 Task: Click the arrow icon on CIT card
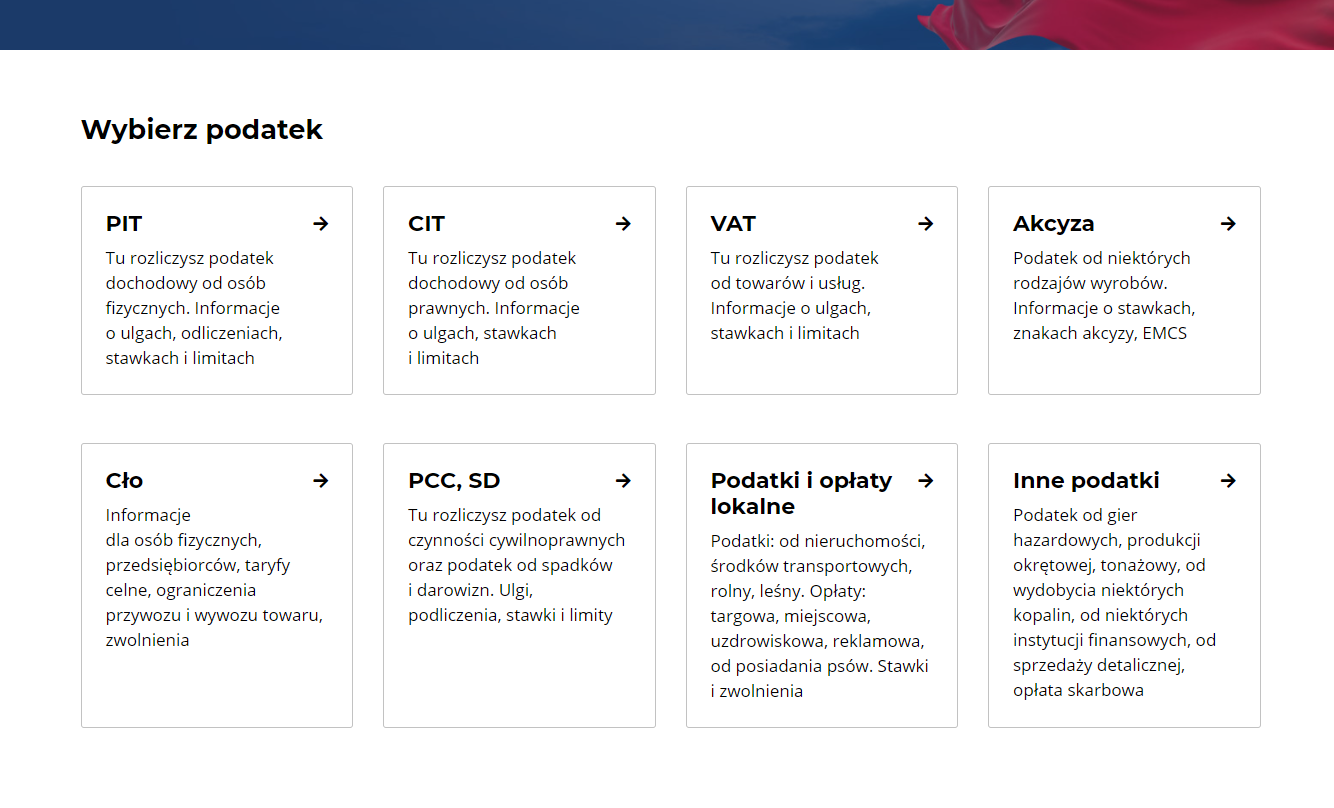[623, 224]
